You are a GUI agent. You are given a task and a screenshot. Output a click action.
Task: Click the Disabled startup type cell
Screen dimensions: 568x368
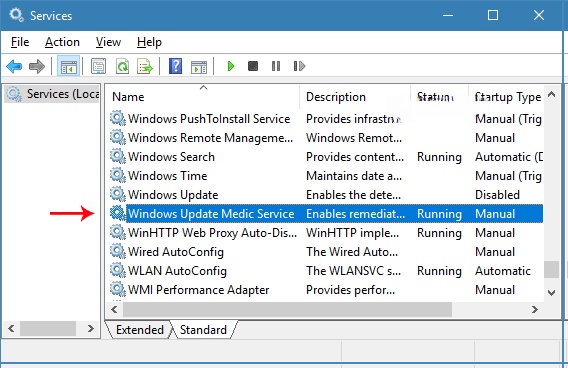point(497,195)
